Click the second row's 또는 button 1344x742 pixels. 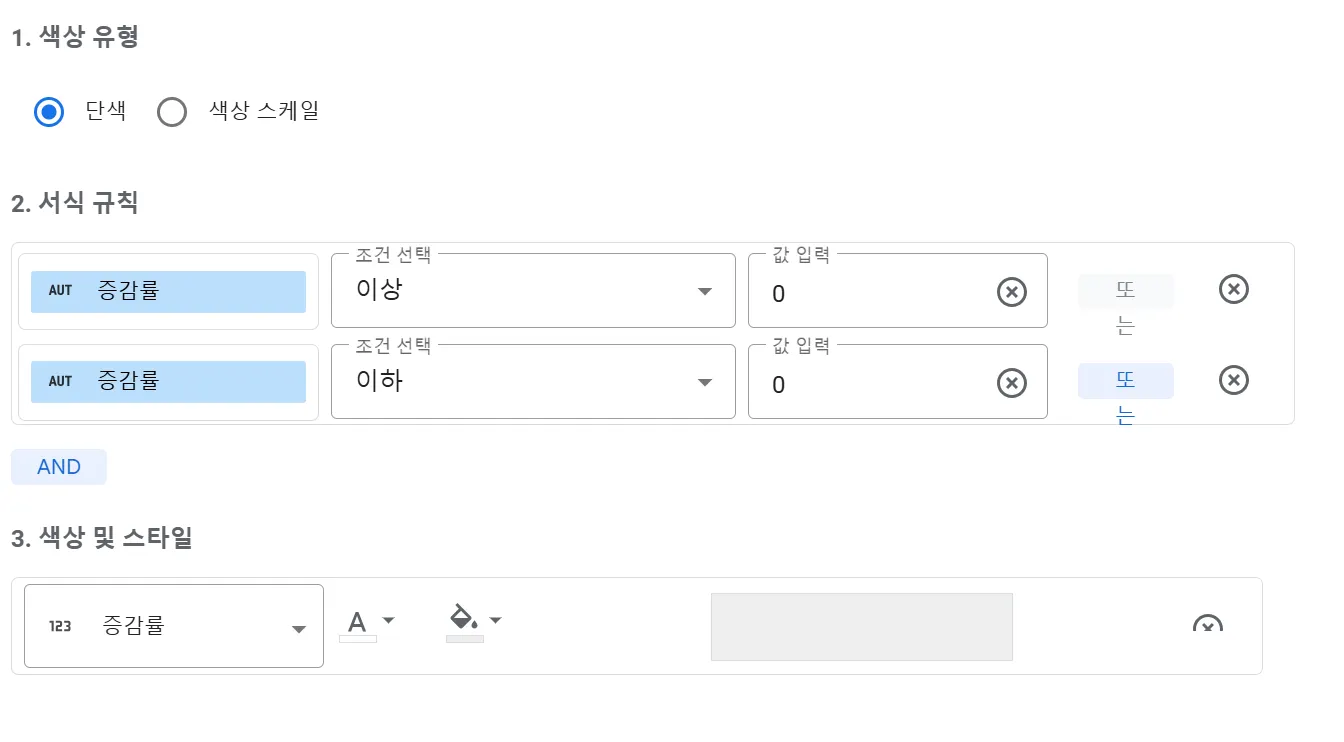coord(1125,382)
